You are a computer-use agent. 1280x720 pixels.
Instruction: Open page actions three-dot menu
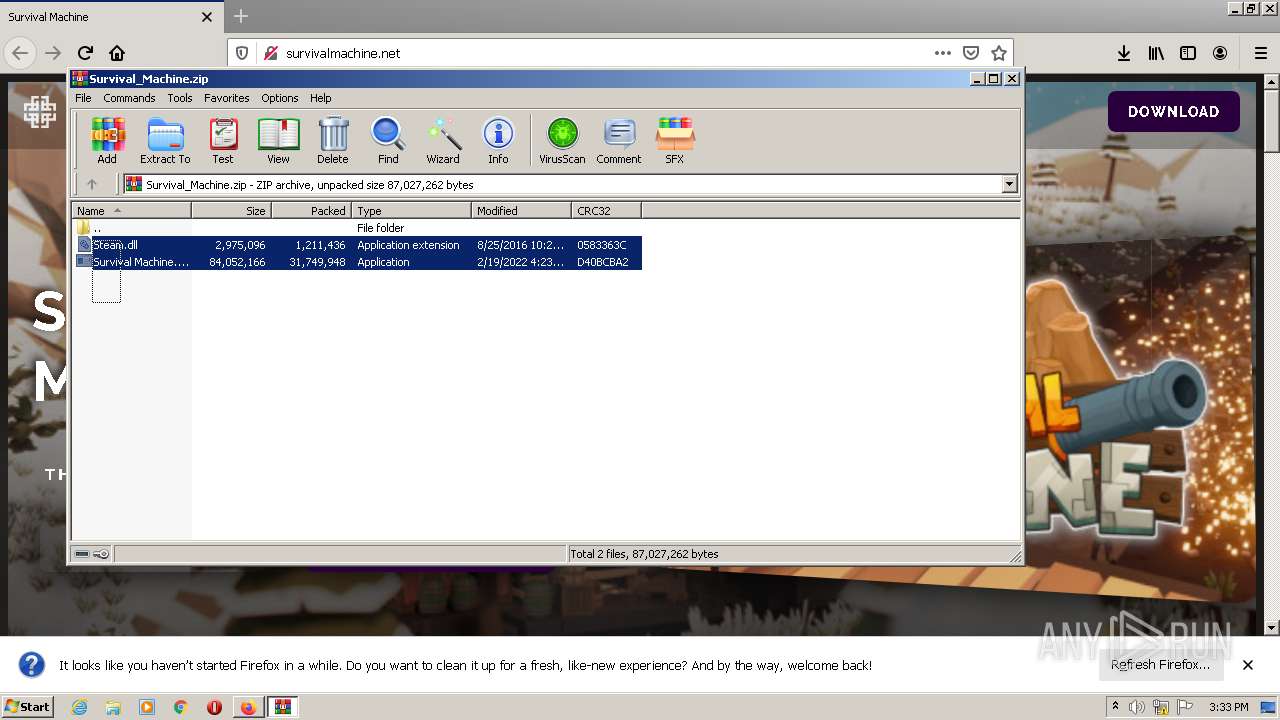(942, 53)
